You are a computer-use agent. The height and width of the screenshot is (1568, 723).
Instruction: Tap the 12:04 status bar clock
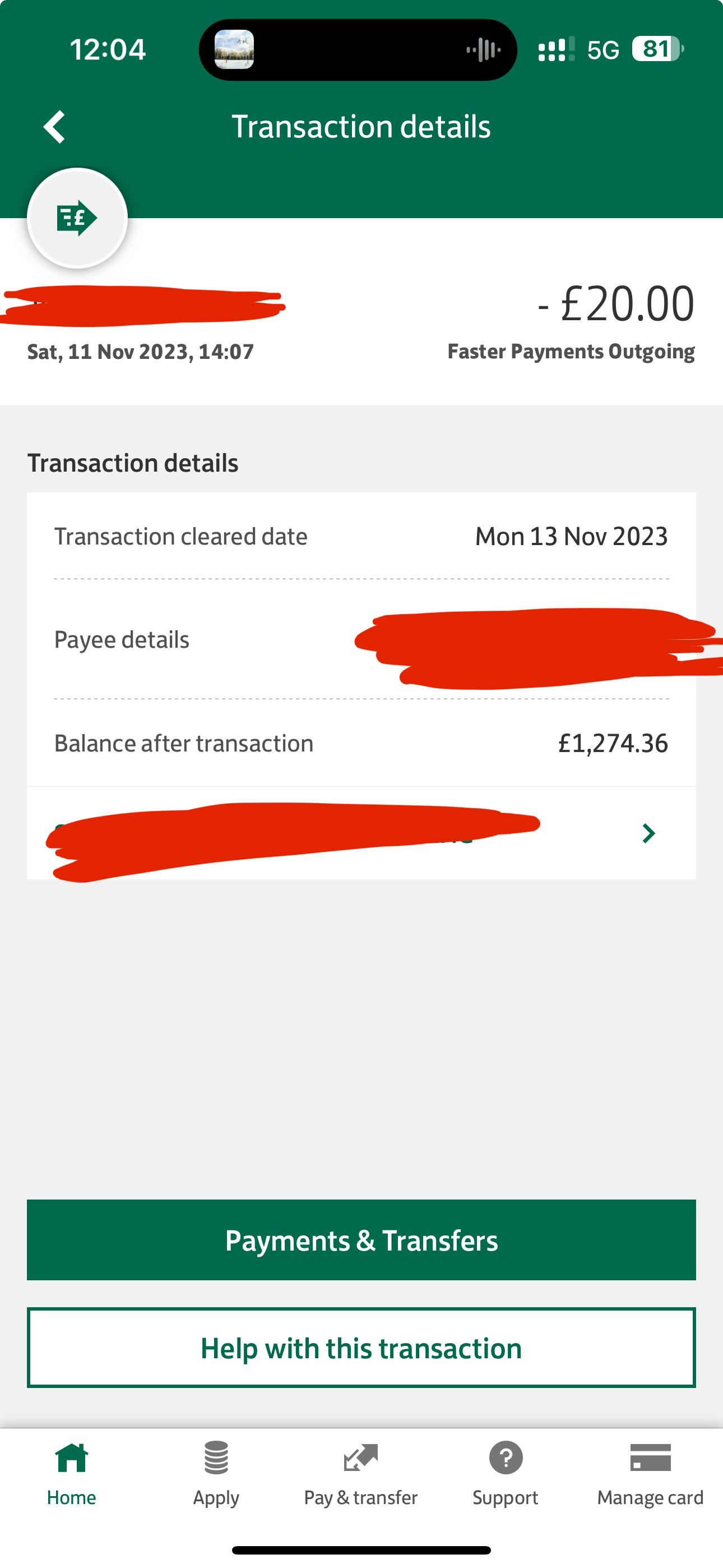[x=108, y=49]
